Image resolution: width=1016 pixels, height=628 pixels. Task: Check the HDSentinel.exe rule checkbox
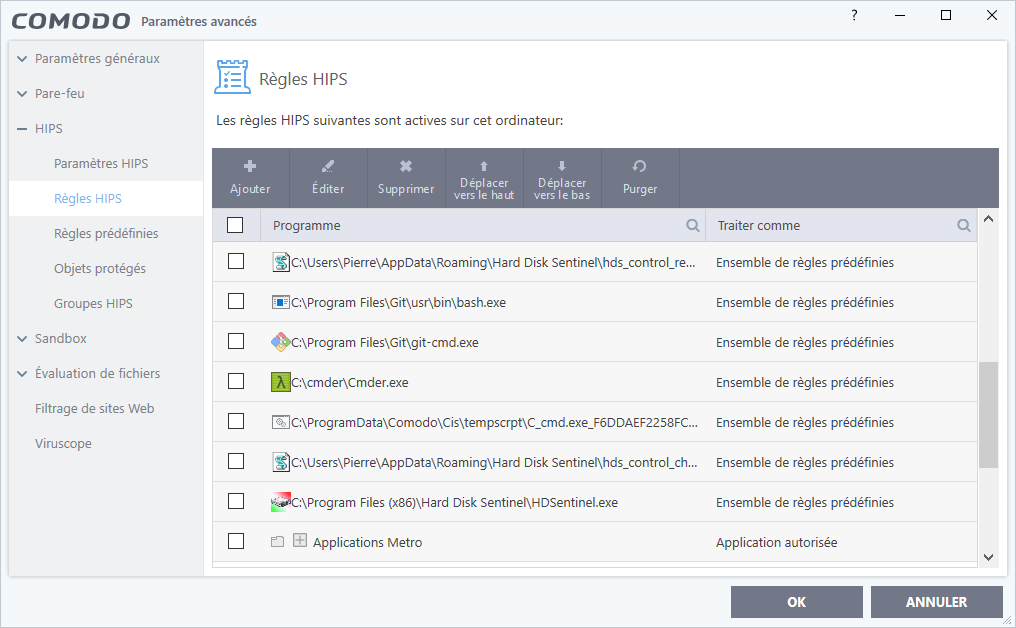[x=236, y=501]
